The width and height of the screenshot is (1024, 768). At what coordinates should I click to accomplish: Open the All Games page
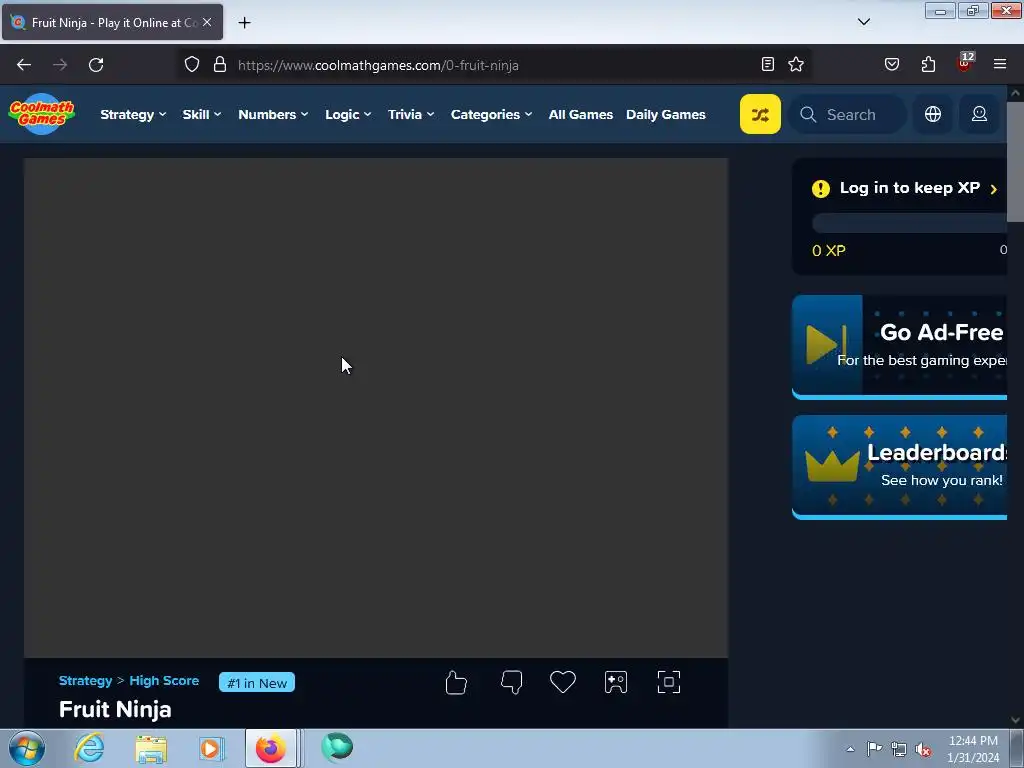[x=581, y=114]
